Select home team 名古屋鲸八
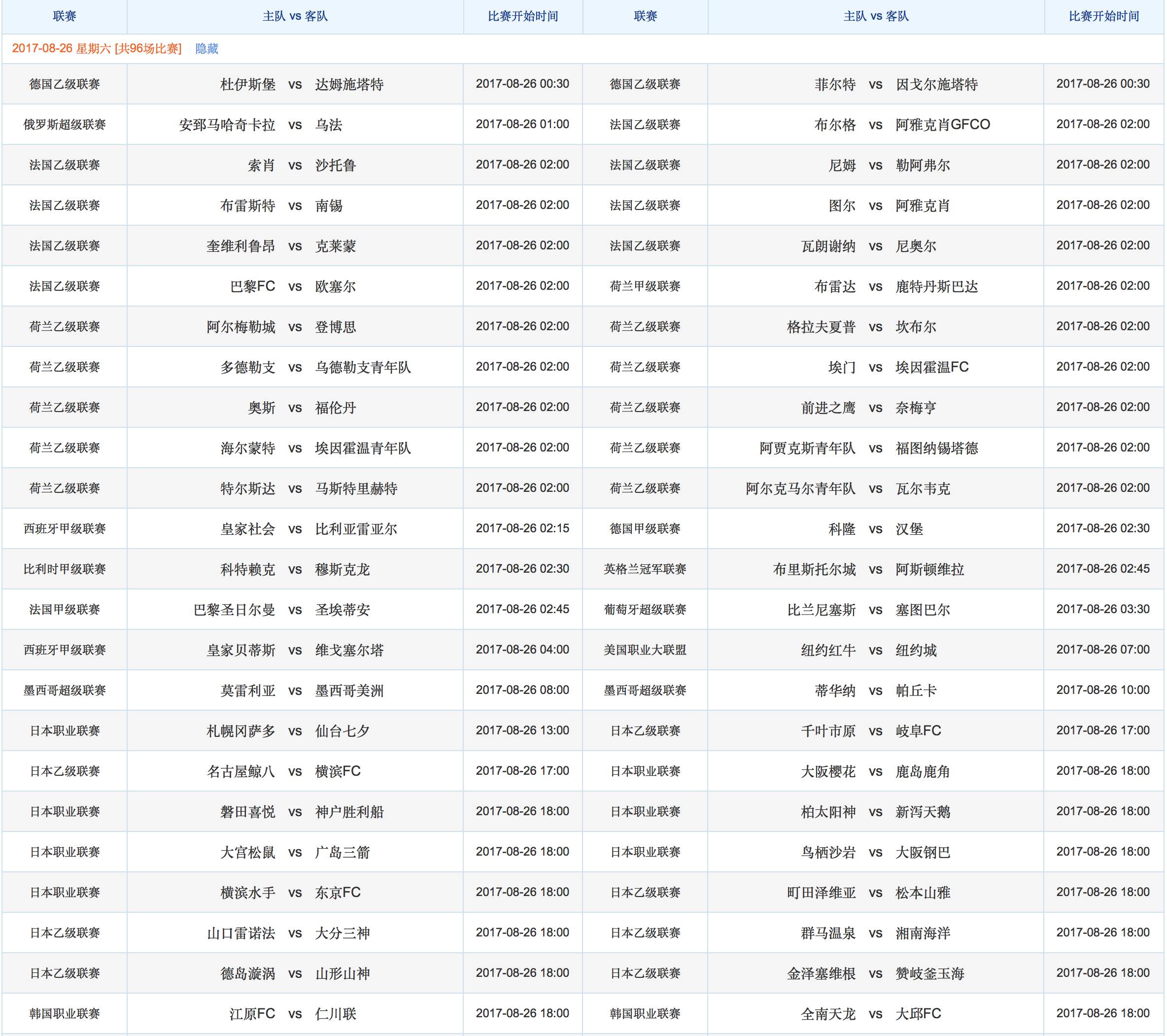The height and width of the screenshot is (1036, 1167). pyautogui.click(x=241, y=771)
